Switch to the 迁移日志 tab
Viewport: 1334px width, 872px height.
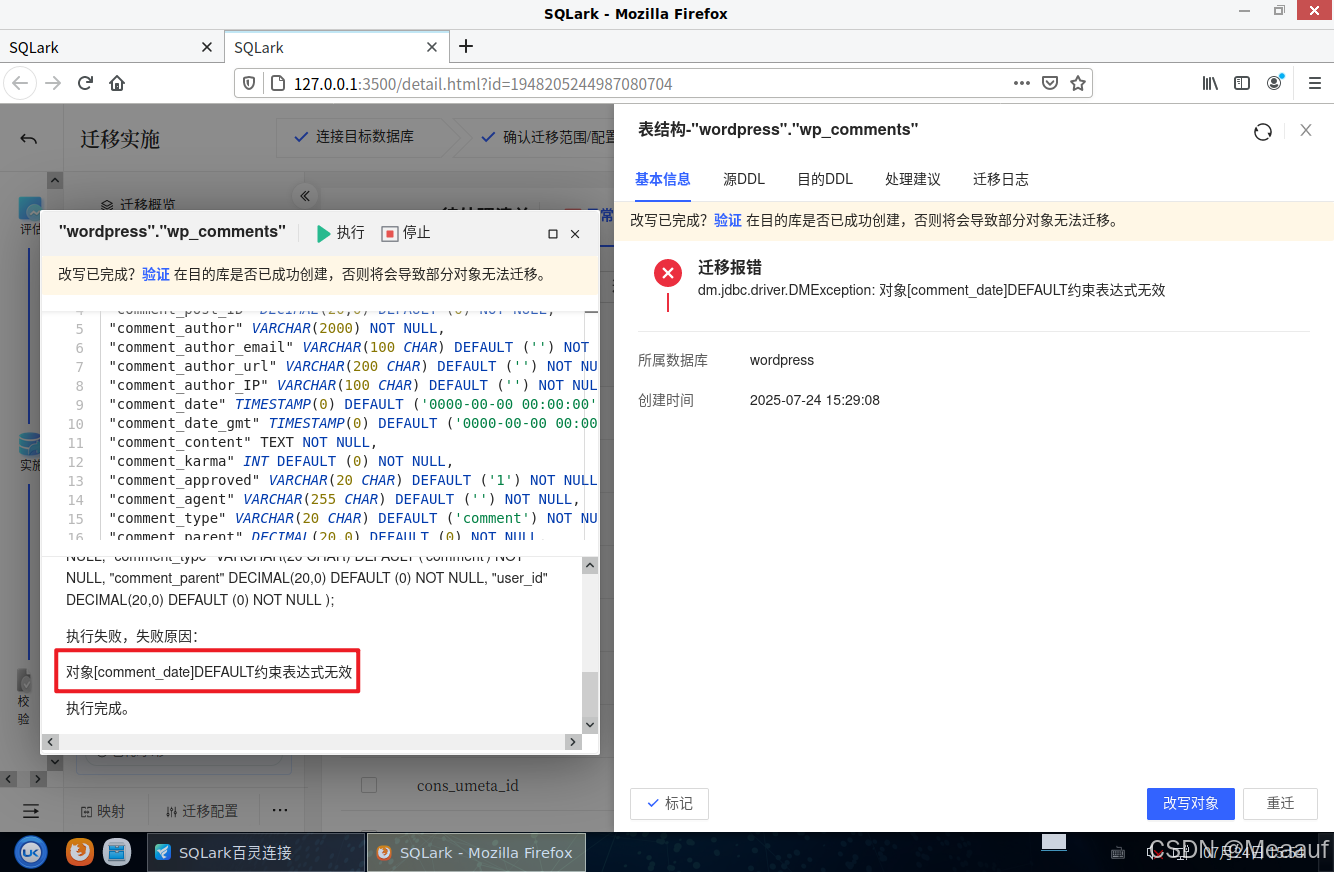(1001, 179)
